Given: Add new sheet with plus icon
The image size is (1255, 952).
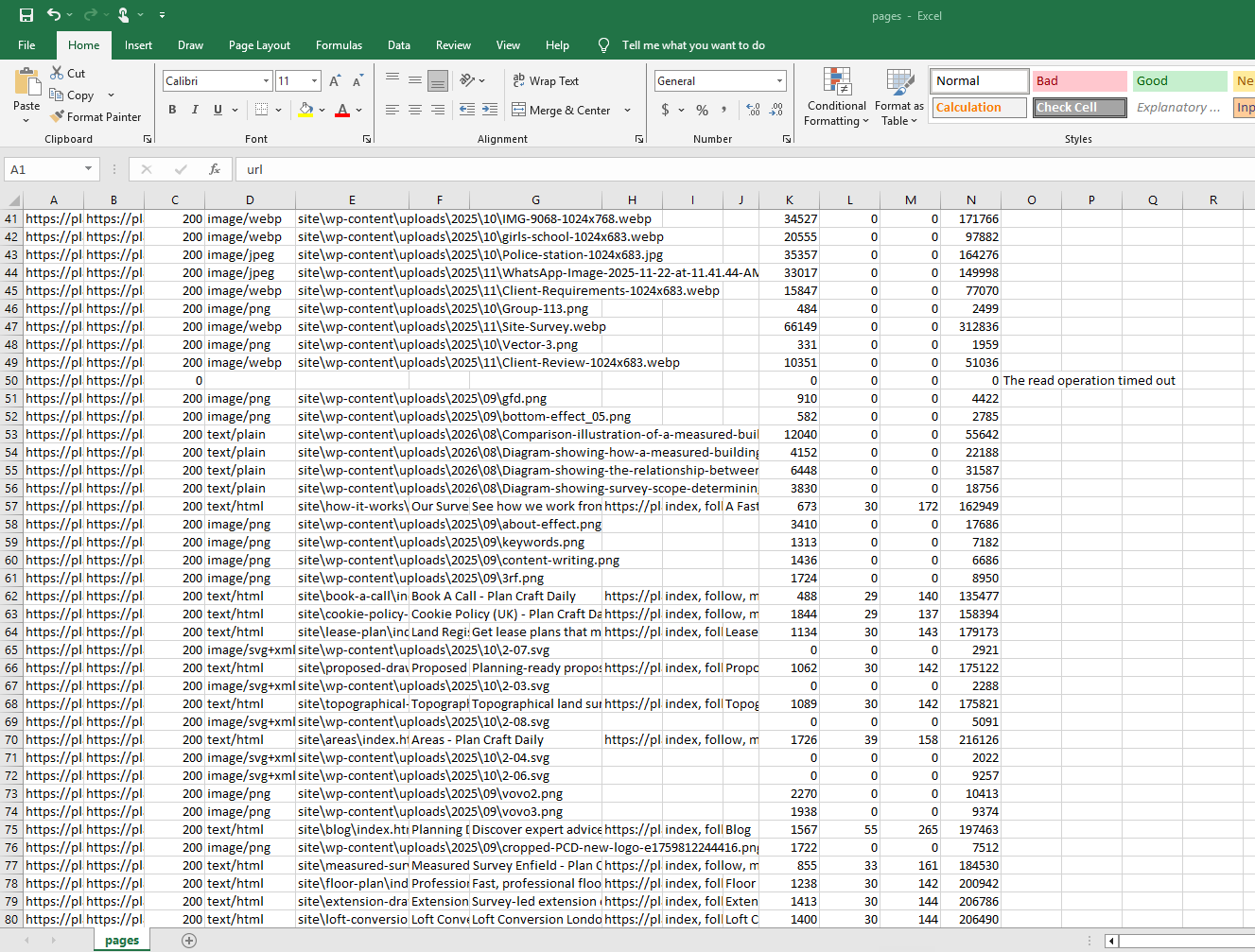Looking at the screenshot, I should click(x=189, y=940).
